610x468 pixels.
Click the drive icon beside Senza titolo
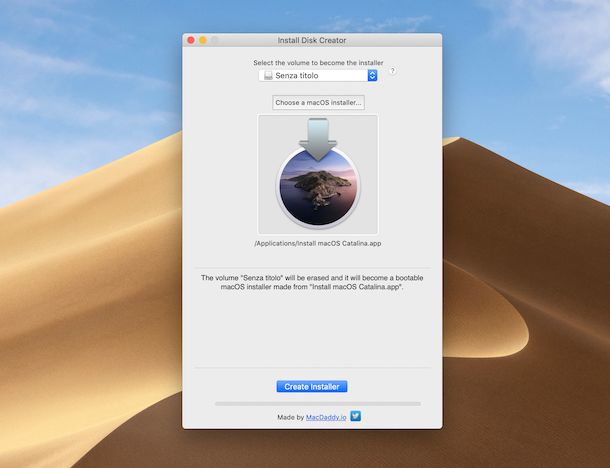click(x=268, y=75)
